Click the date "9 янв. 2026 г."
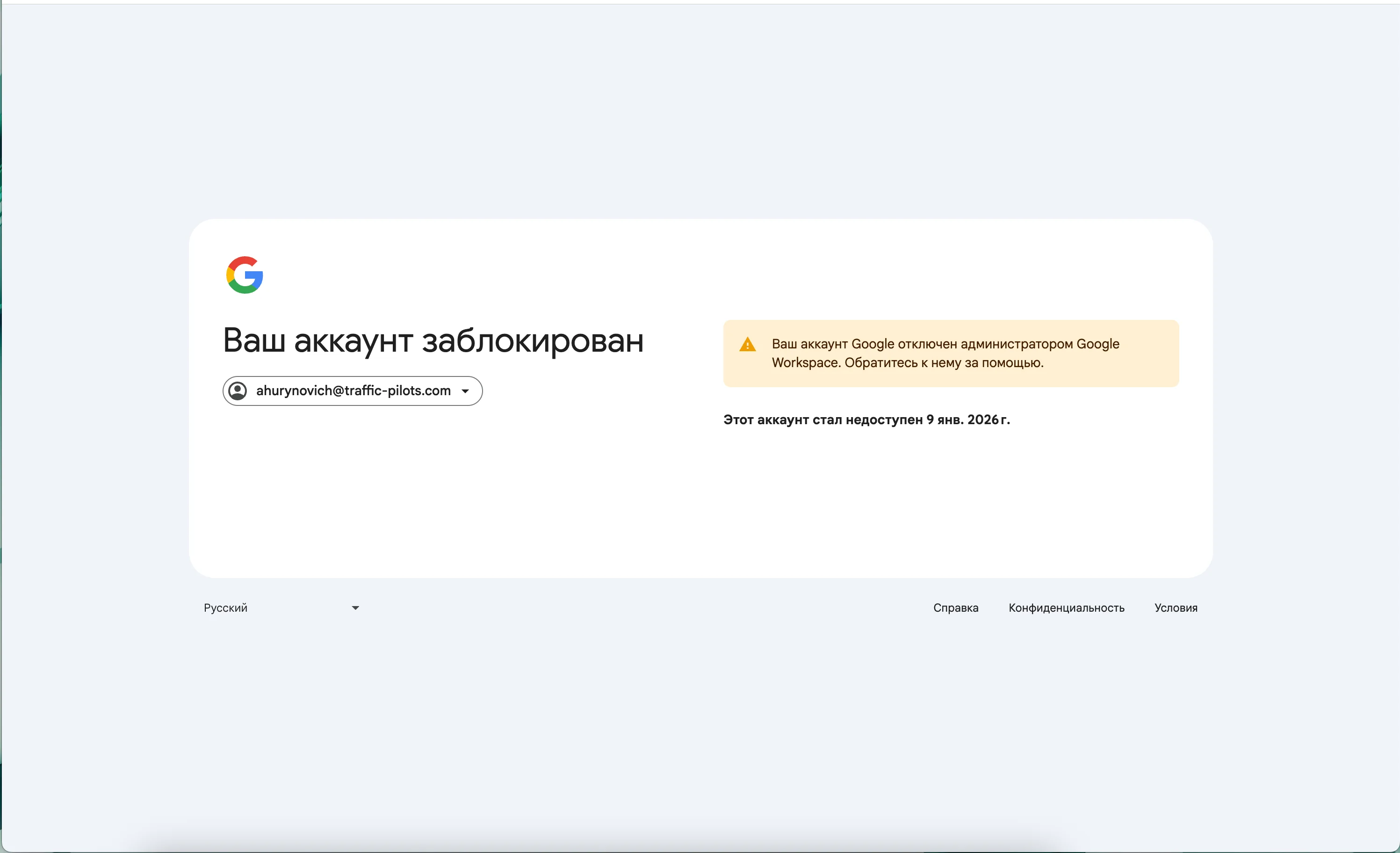1400x853 pixels. [967, 420]
